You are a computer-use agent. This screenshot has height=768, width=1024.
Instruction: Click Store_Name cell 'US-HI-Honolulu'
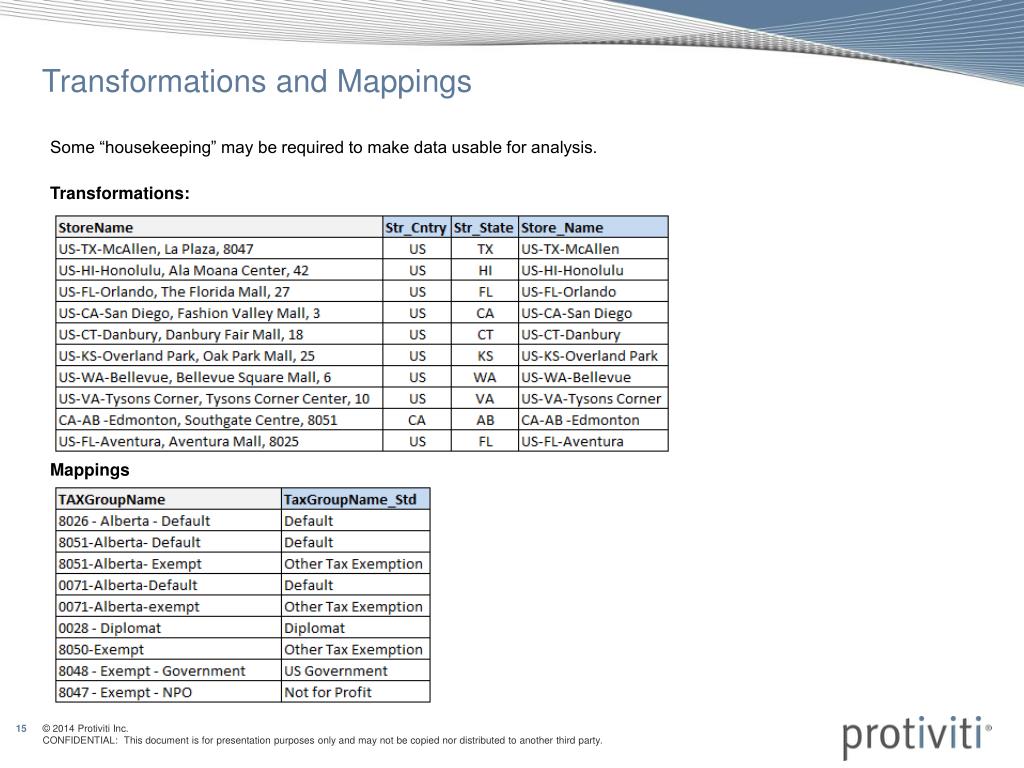pos(593,270)
